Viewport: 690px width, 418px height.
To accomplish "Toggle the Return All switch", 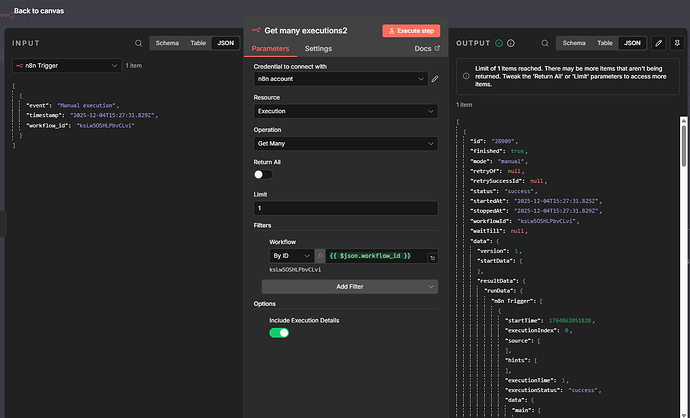I will (263, 174).
